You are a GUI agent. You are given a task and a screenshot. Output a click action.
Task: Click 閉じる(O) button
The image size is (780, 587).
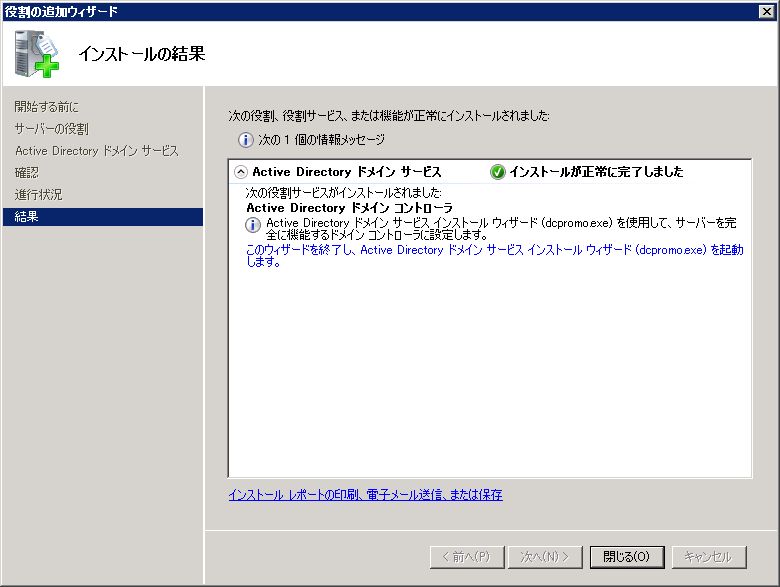click(627, 557)
